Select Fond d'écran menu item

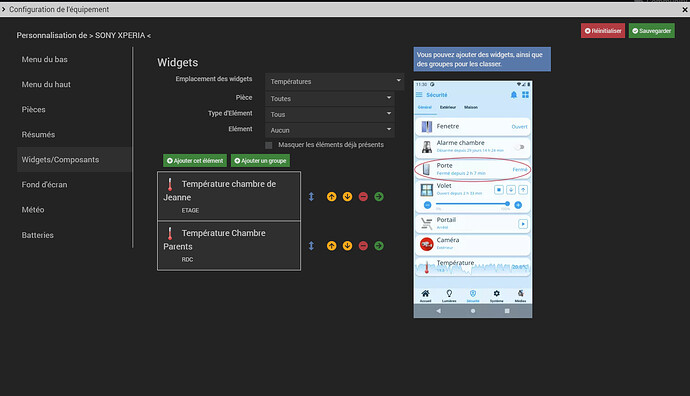point(44,185)
